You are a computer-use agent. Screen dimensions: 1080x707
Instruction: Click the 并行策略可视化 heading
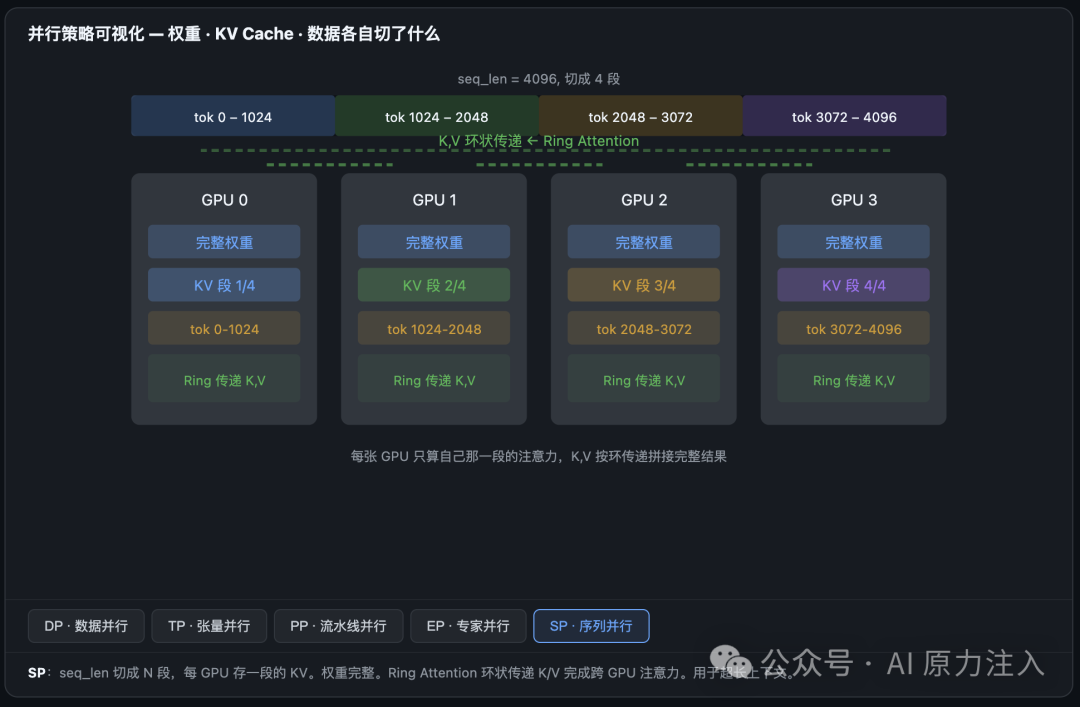coord(233,34)
